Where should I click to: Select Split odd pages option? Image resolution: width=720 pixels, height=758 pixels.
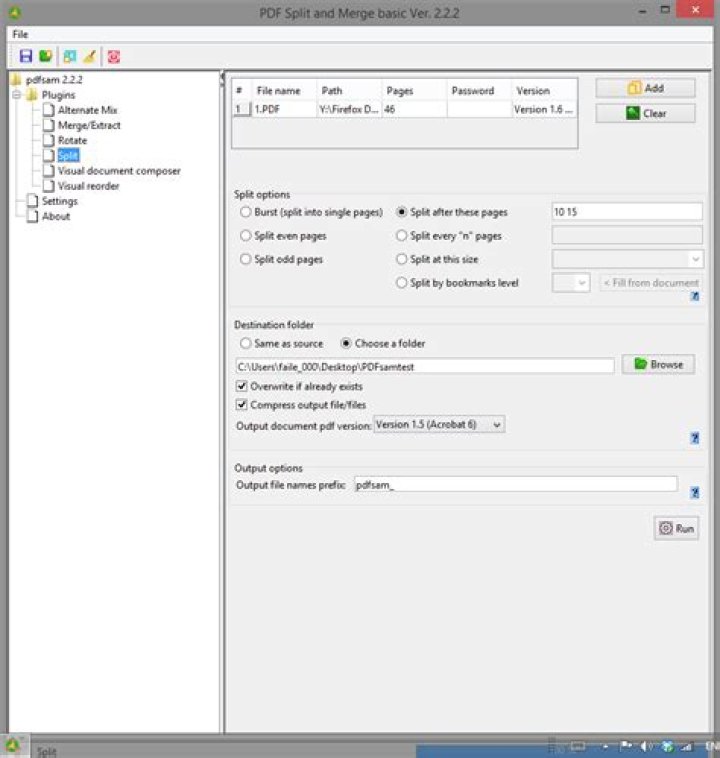click(246, 259)
